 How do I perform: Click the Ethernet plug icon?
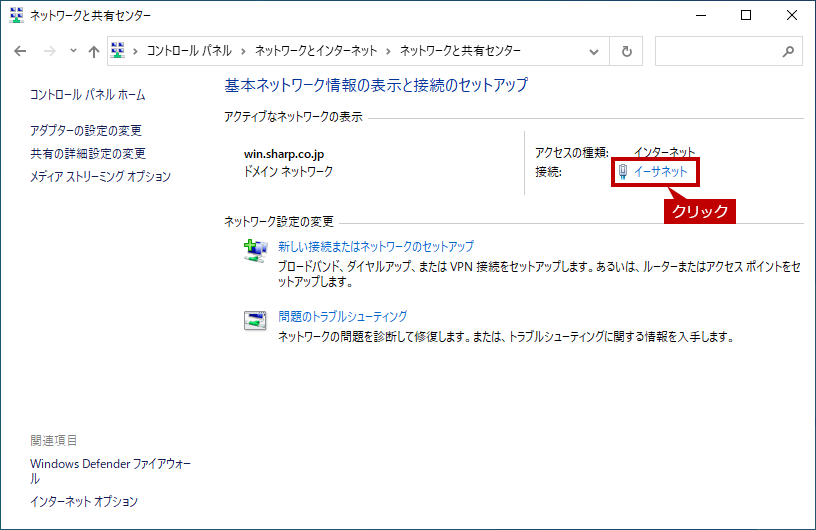623,172
